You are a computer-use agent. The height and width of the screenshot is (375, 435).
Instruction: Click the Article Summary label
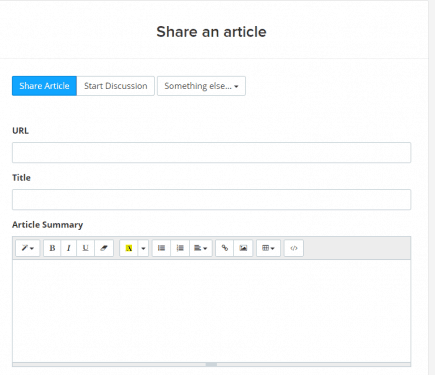click(x=47, y=225)
